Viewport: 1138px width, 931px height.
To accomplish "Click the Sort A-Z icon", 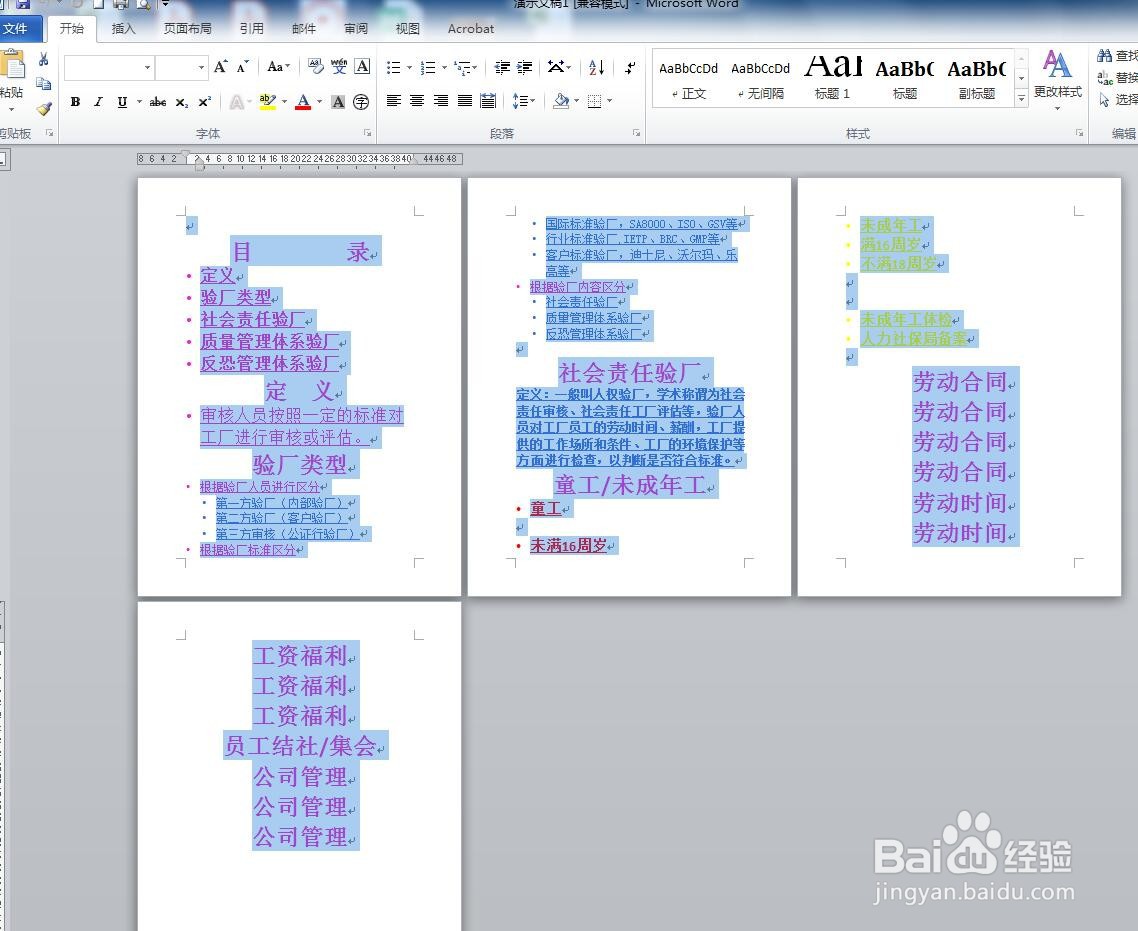I will point(597,67).
